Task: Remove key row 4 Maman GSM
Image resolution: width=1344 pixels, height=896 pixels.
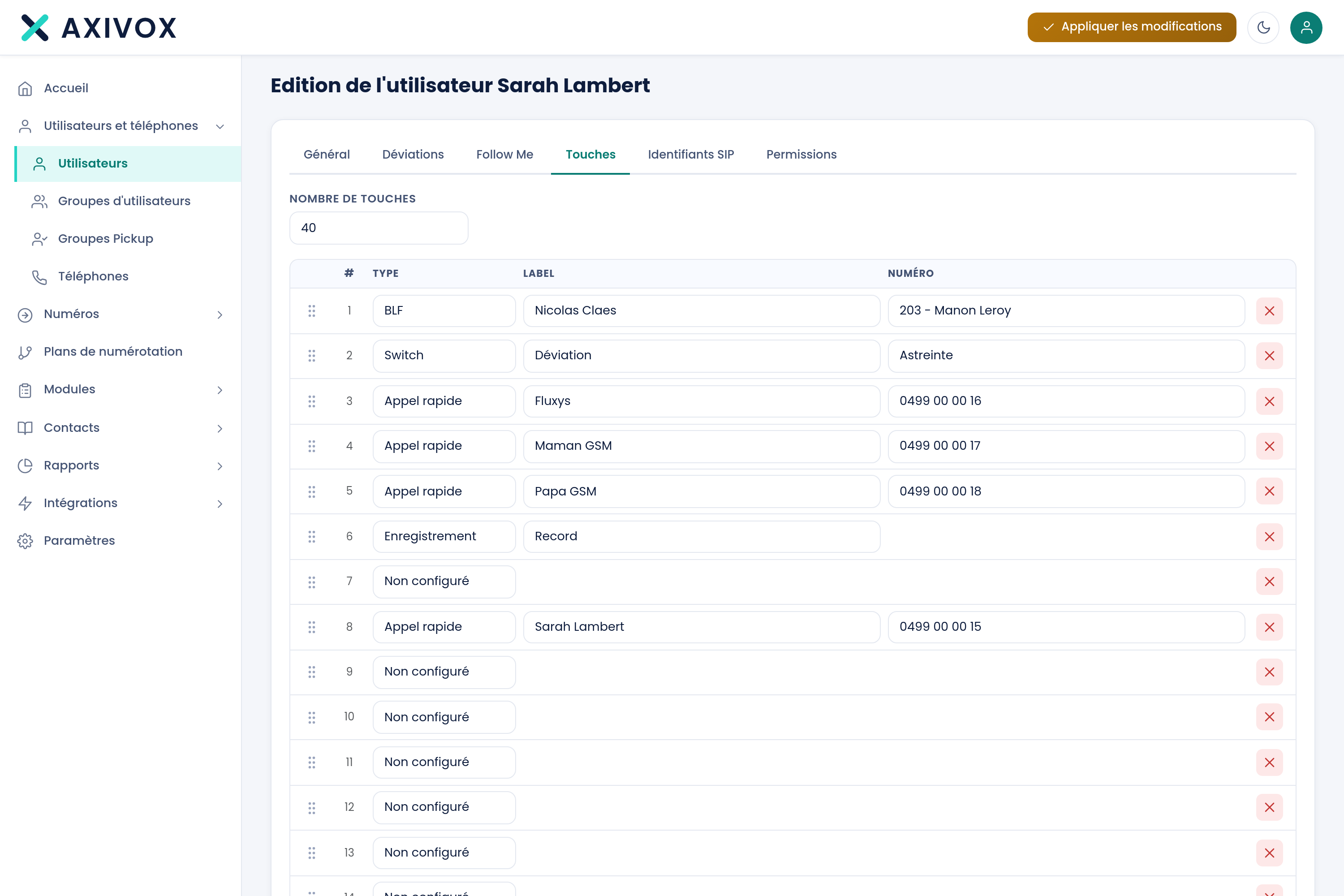Action: pyautogui.click(x=1269, y=446)
